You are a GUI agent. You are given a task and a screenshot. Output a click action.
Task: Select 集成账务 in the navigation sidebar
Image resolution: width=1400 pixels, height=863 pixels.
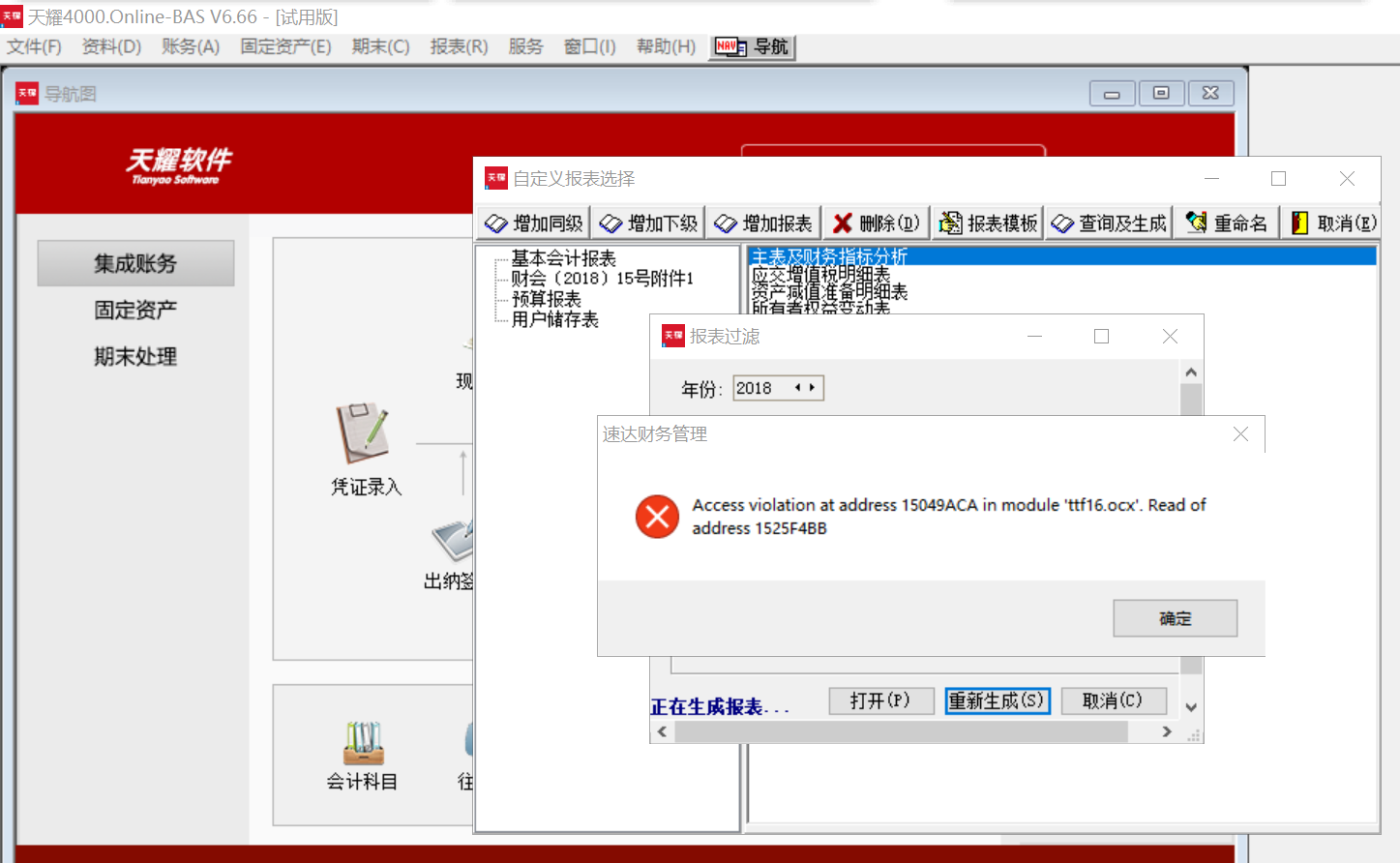[x=135, y=263]
